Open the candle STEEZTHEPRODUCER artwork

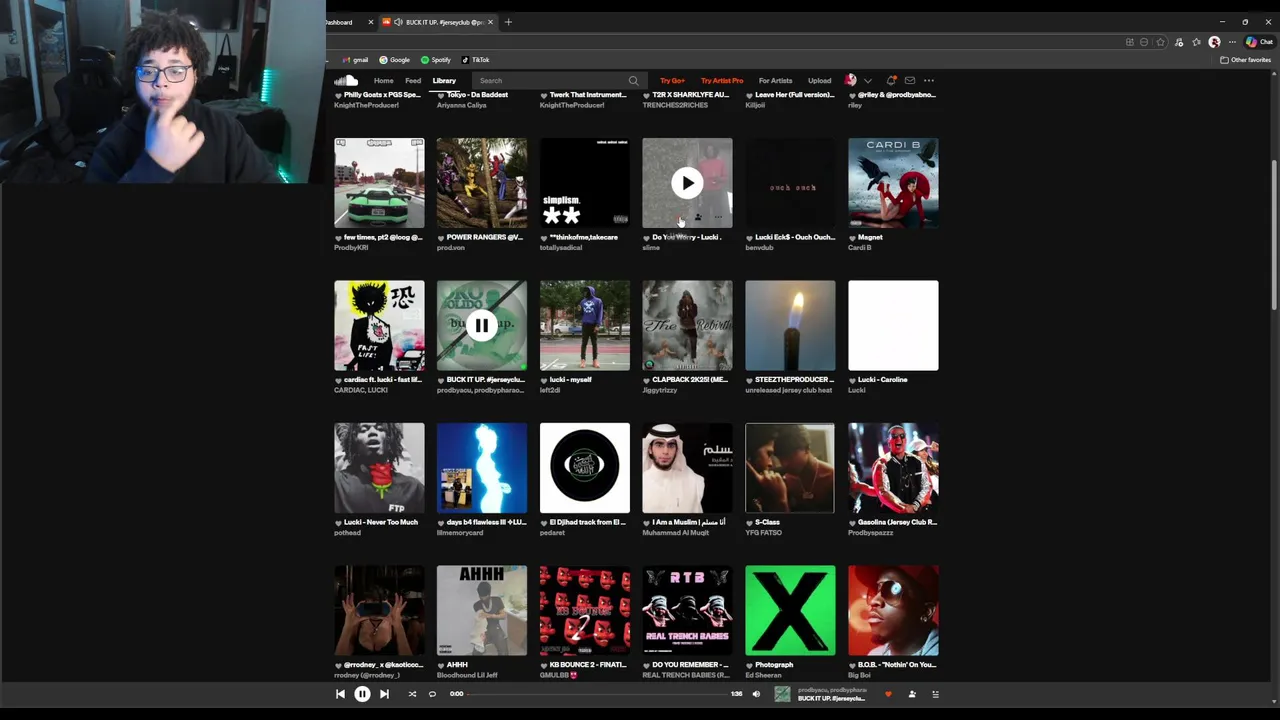(x=790, y=325)
